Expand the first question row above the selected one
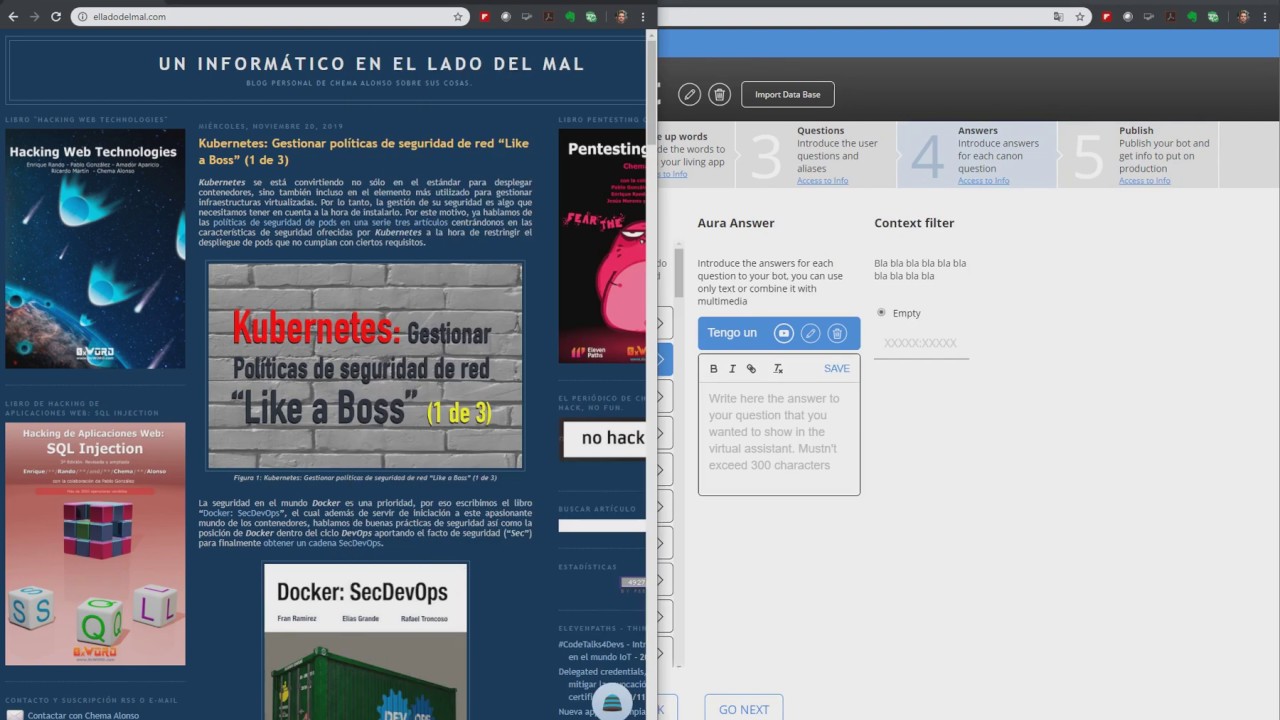 point(664,323)
